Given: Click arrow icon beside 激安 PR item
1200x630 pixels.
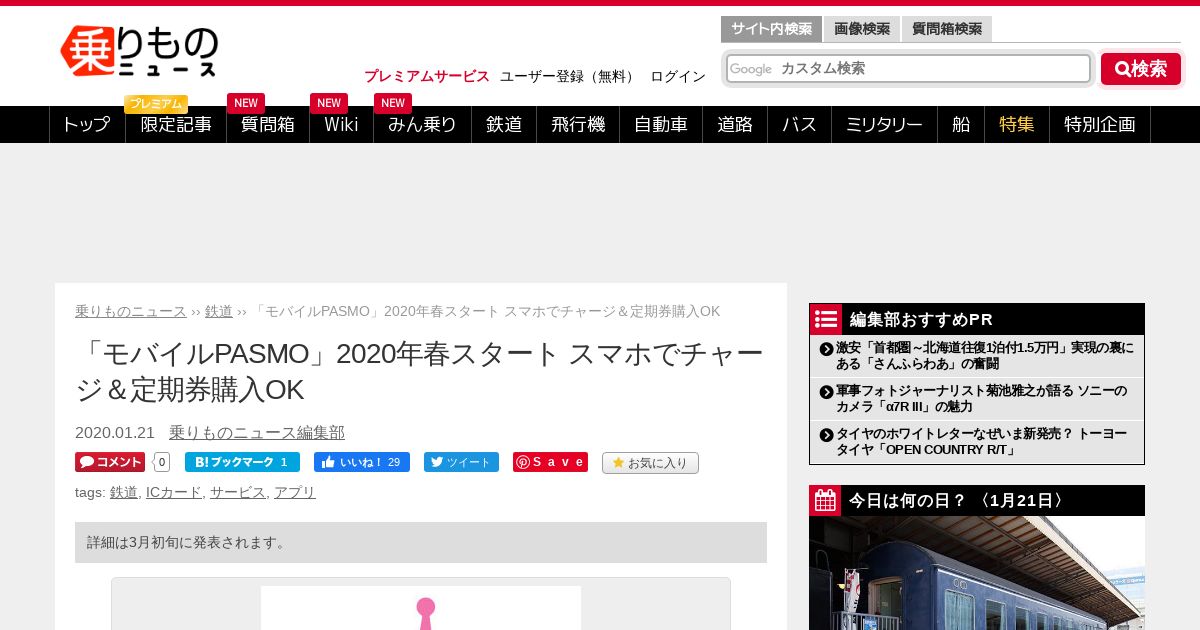Looking at the screenshot, I should pyautogui.click(x=826, y=349).
